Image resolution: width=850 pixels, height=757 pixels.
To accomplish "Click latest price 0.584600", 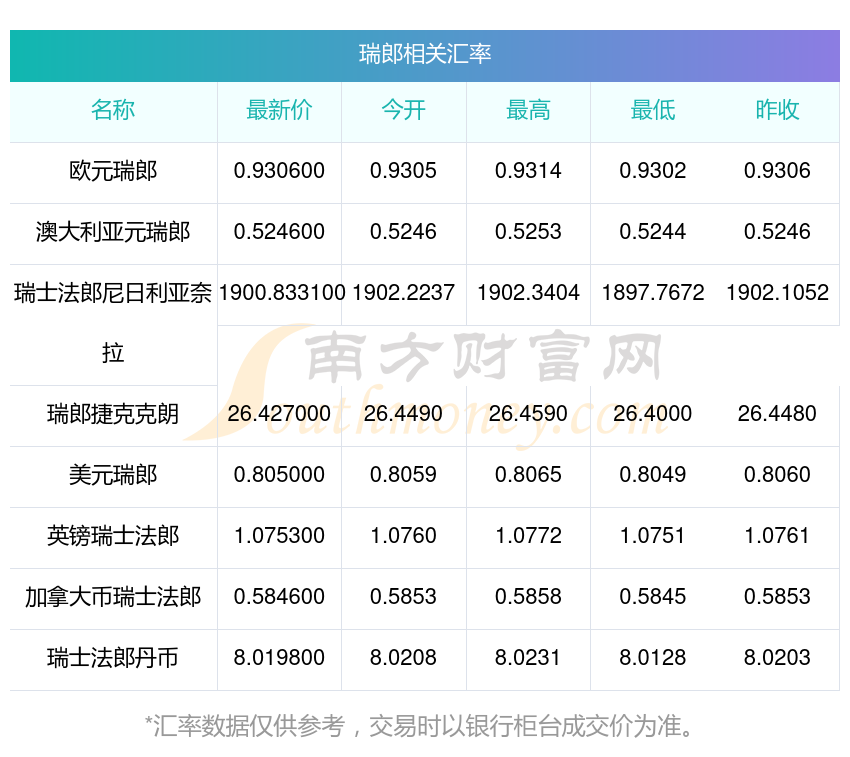I will click(x=279, y=597).
